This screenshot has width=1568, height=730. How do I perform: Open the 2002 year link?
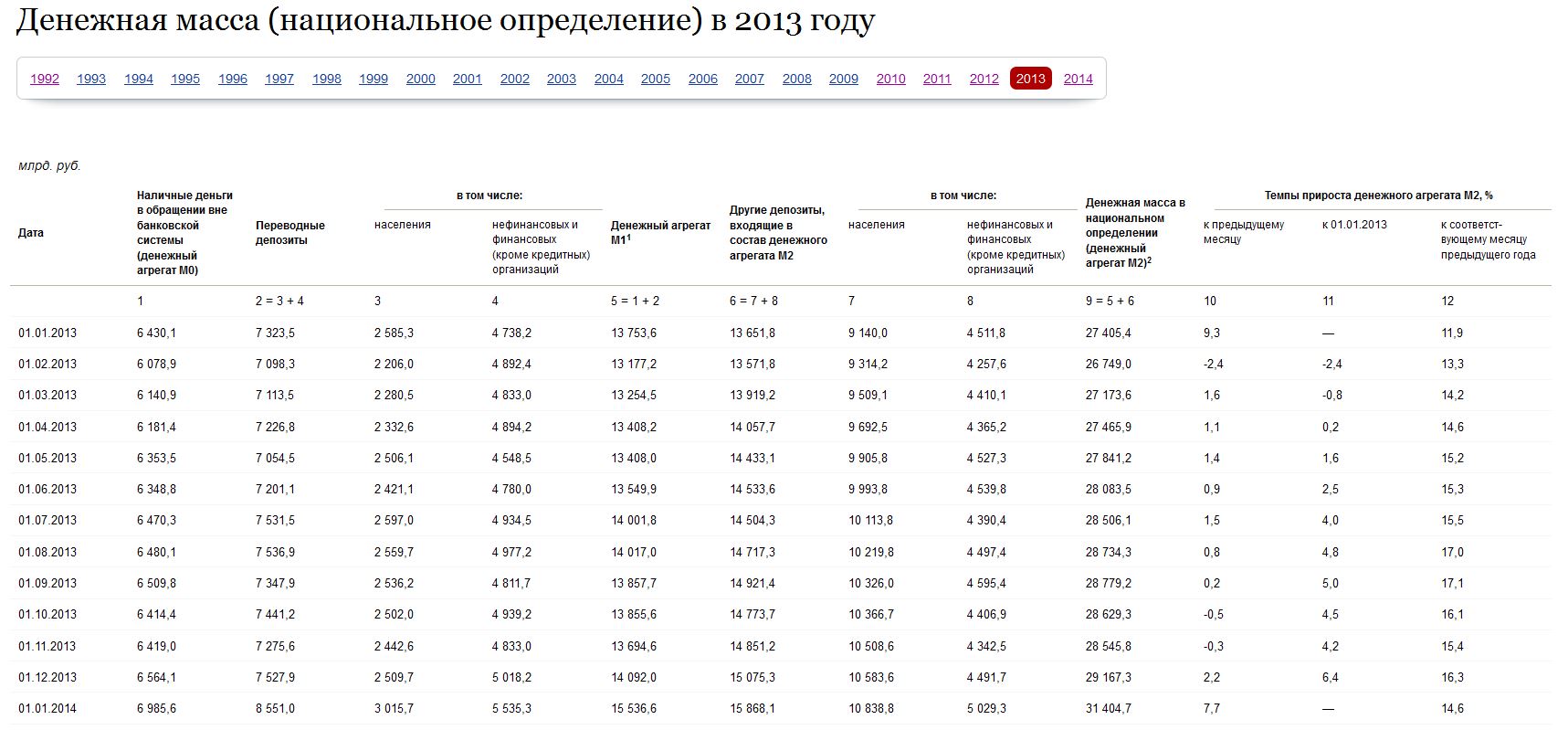(x=515, y=79)
